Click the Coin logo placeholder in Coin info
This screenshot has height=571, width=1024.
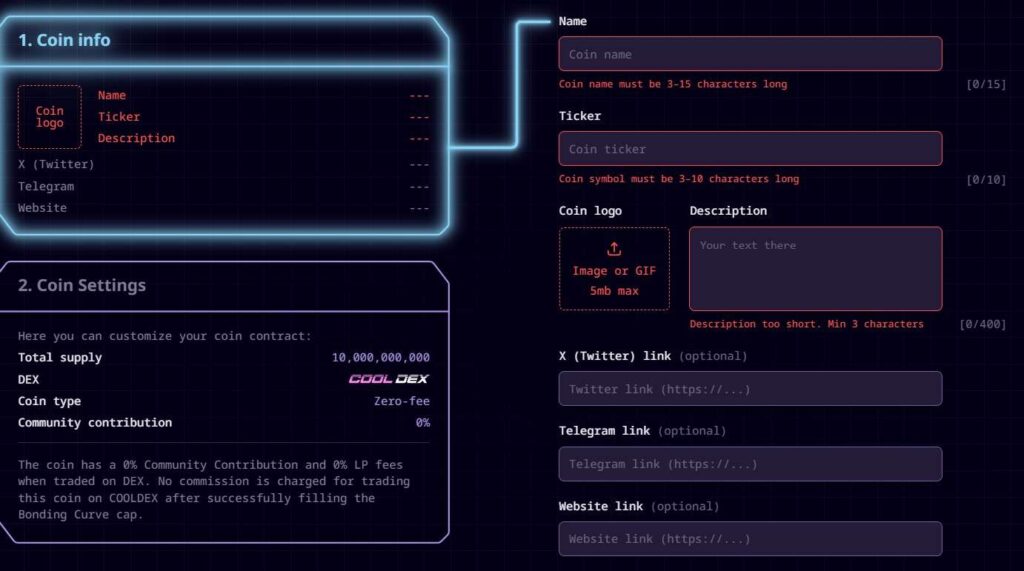(x=50, y=117)
